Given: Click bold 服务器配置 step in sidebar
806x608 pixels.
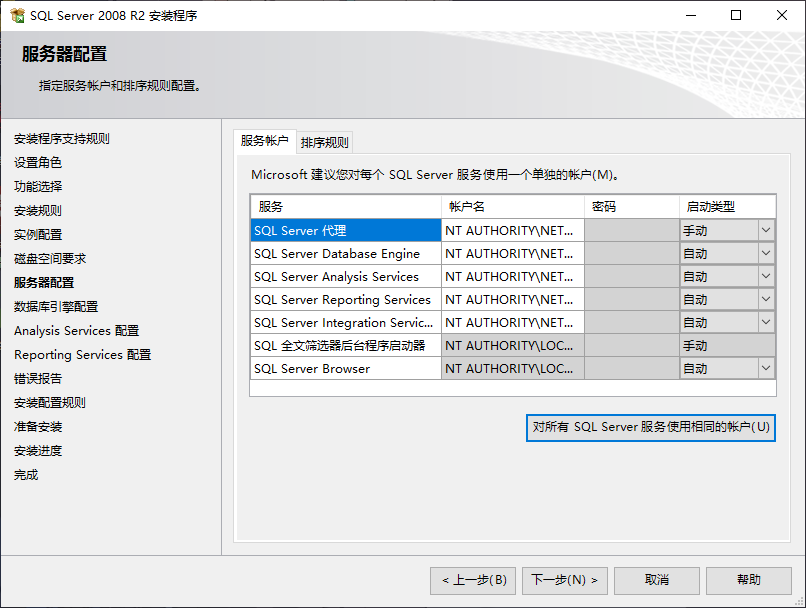Looking at the screenshot, I should [x=44, y=283].
